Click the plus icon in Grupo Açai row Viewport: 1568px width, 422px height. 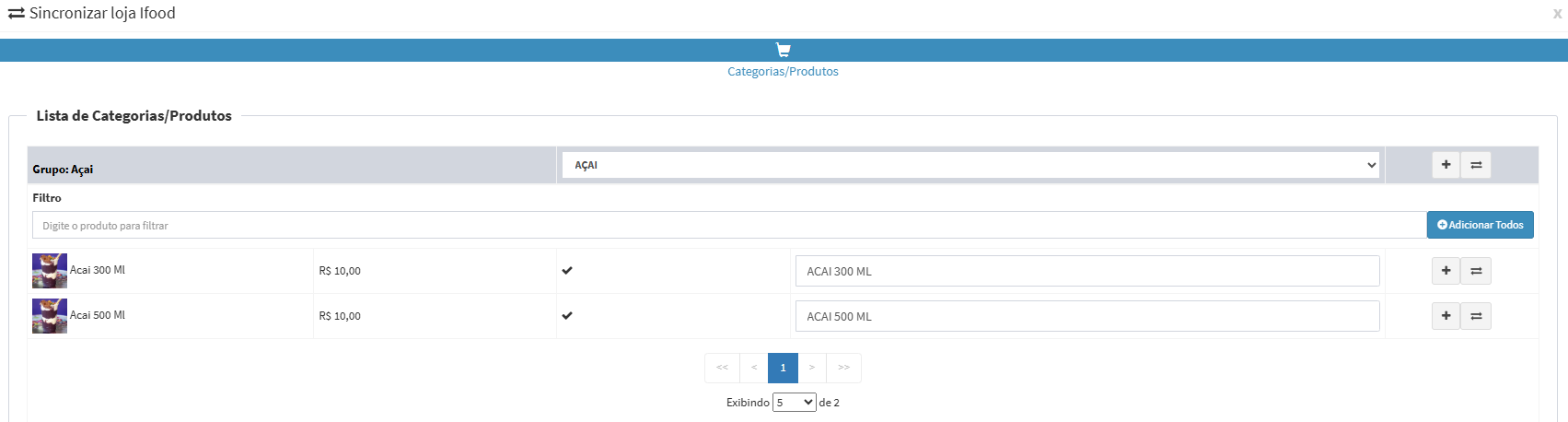(x=1446, y=165)
